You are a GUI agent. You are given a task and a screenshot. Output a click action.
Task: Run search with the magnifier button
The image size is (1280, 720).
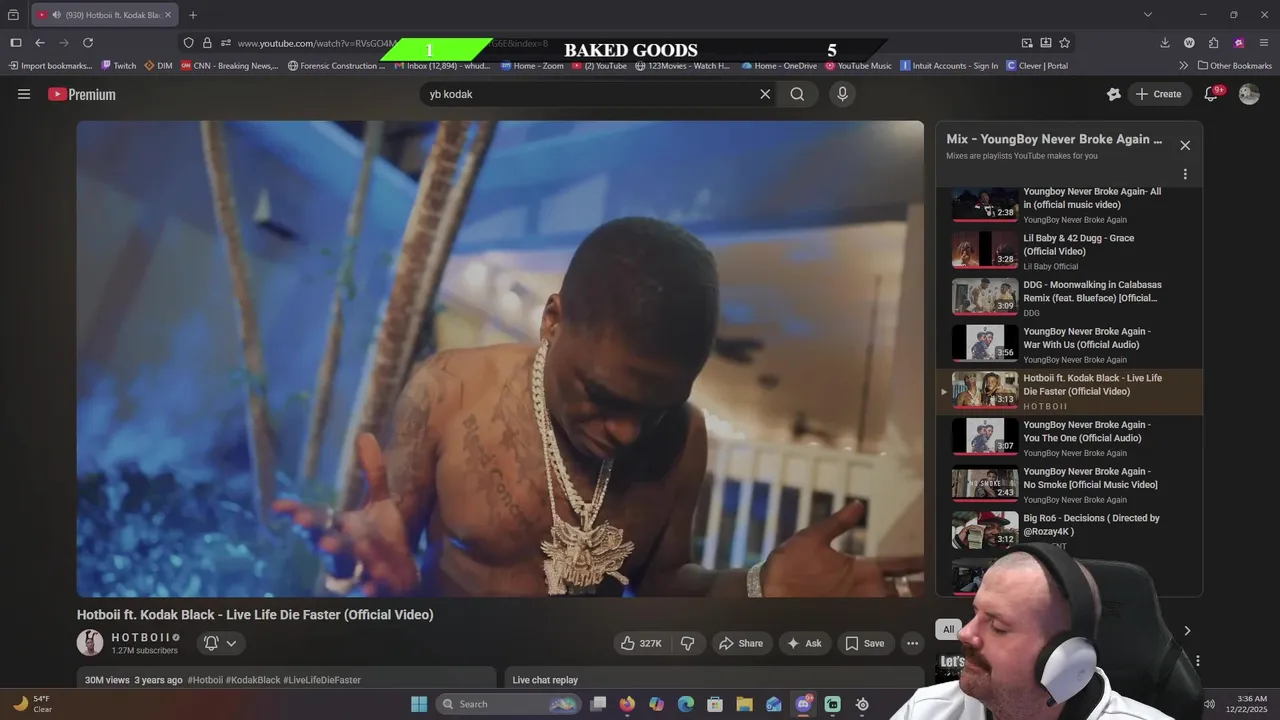[x=797, y=94]
